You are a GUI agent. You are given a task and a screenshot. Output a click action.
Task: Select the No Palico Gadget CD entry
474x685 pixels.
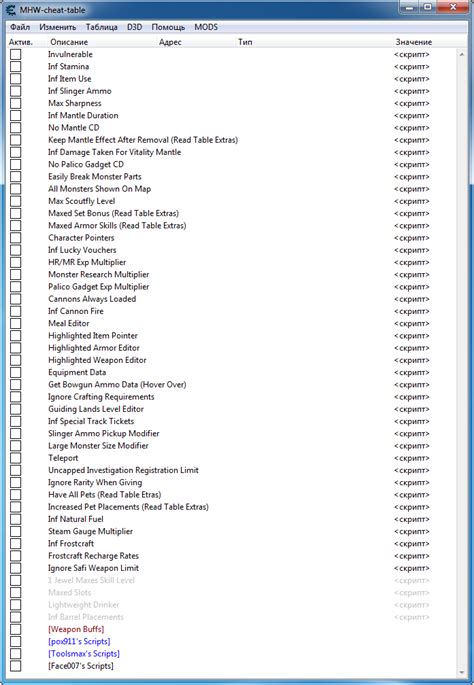tap(86, 164)
